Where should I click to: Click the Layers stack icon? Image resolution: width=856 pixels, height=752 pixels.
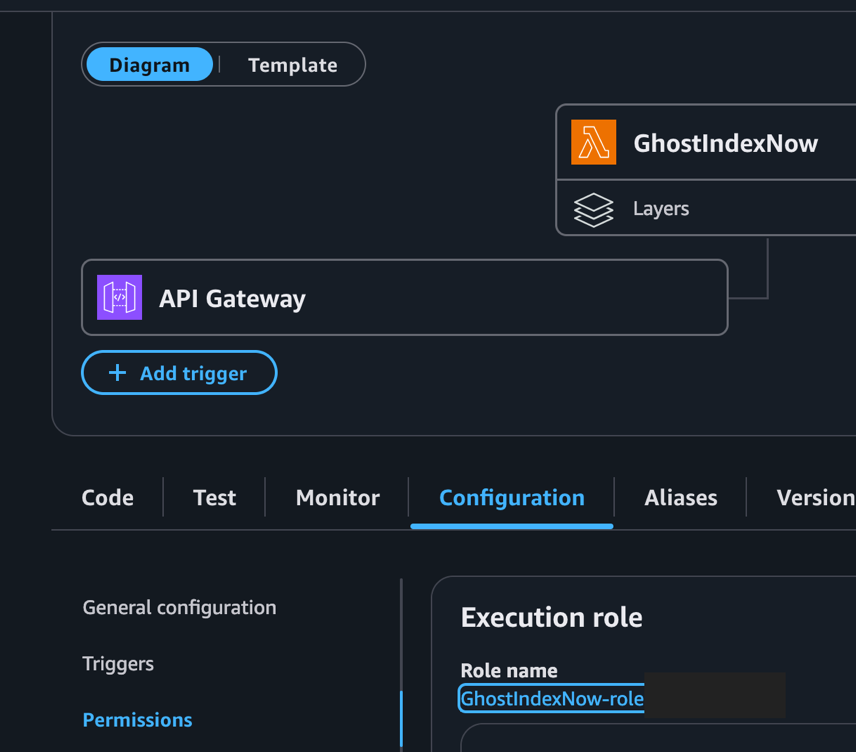(593, 209)
